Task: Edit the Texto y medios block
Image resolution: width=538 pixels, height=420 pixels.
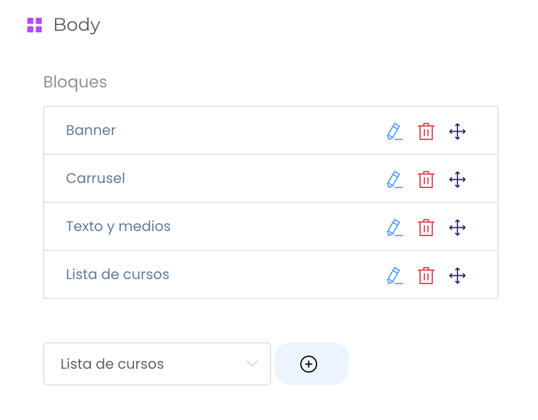Action: (395, 228)
